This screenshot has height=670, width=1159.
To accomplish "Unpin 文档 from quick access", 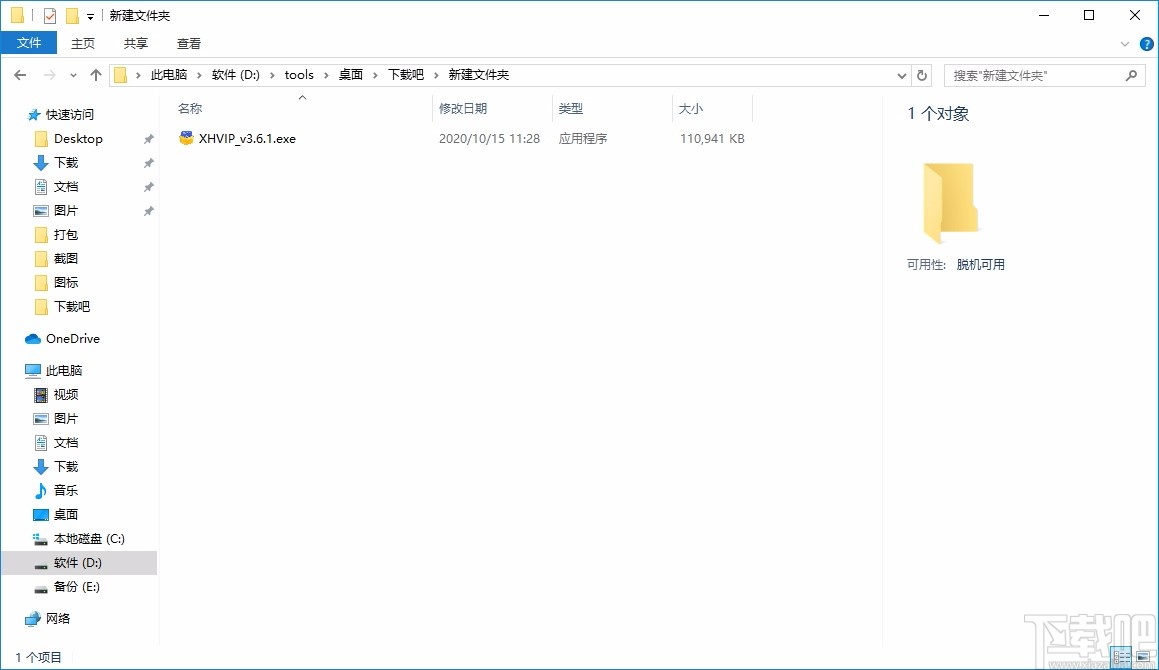I will (x=148, y=186).
